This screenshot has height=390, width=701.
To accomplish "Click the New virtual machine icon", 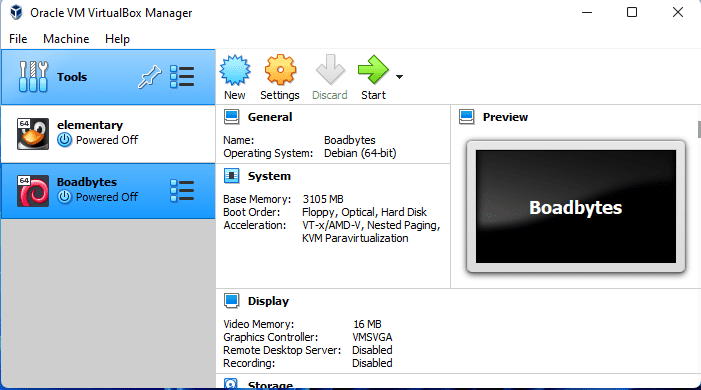I will click(x=235, y=70).
